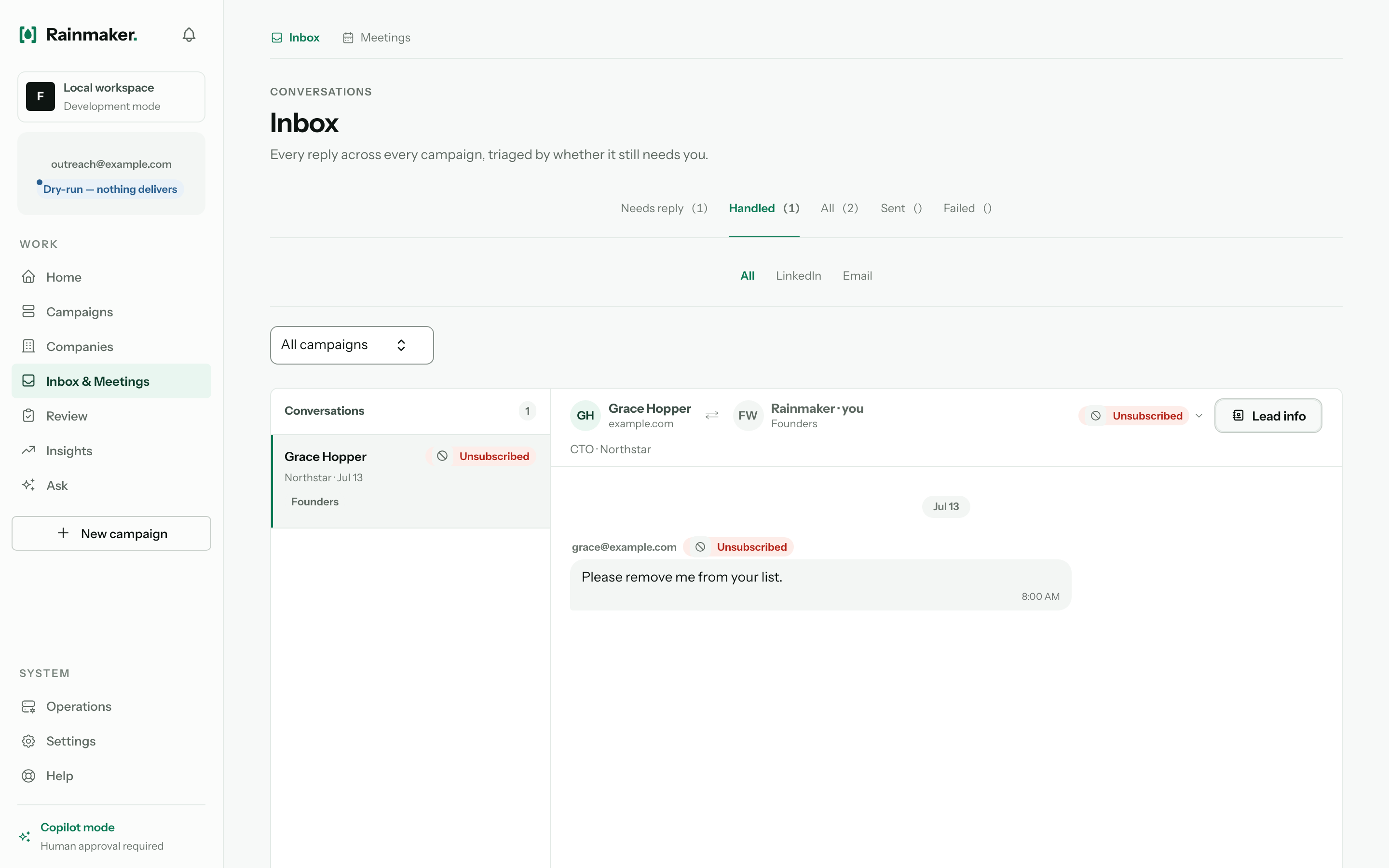The width and height of the screenshot is (1389, 868).
Task: Click the outreach@example.com address
Action: coord(111,164)
